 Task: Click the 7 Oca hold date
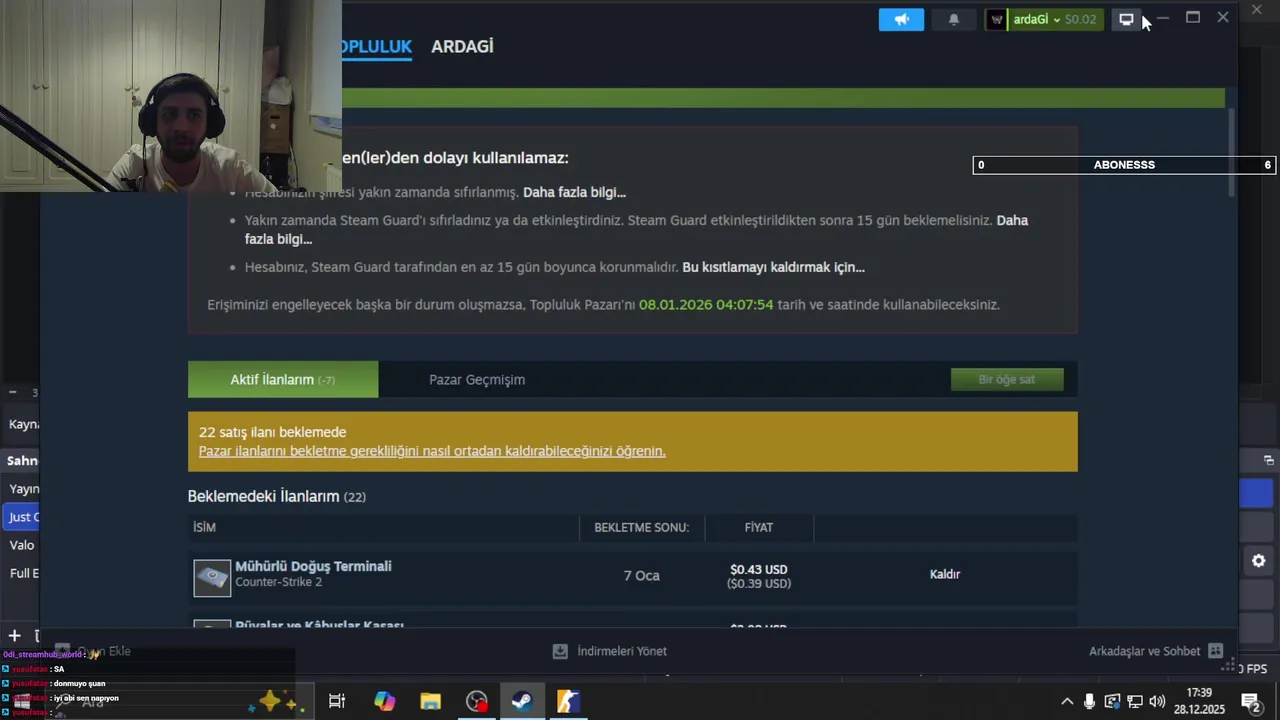point(641,575)
